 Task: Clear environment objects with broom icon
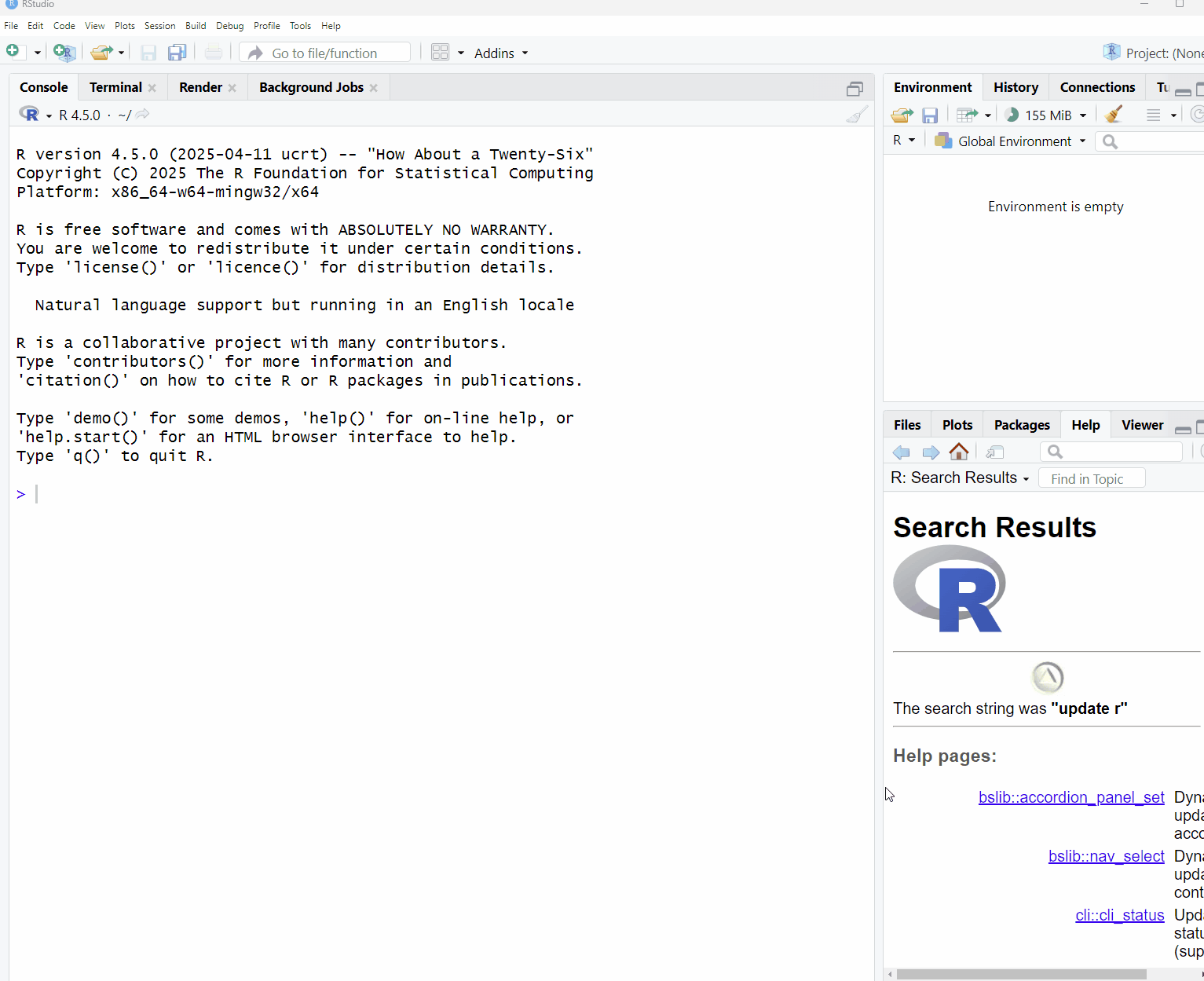coord(1113,115)
